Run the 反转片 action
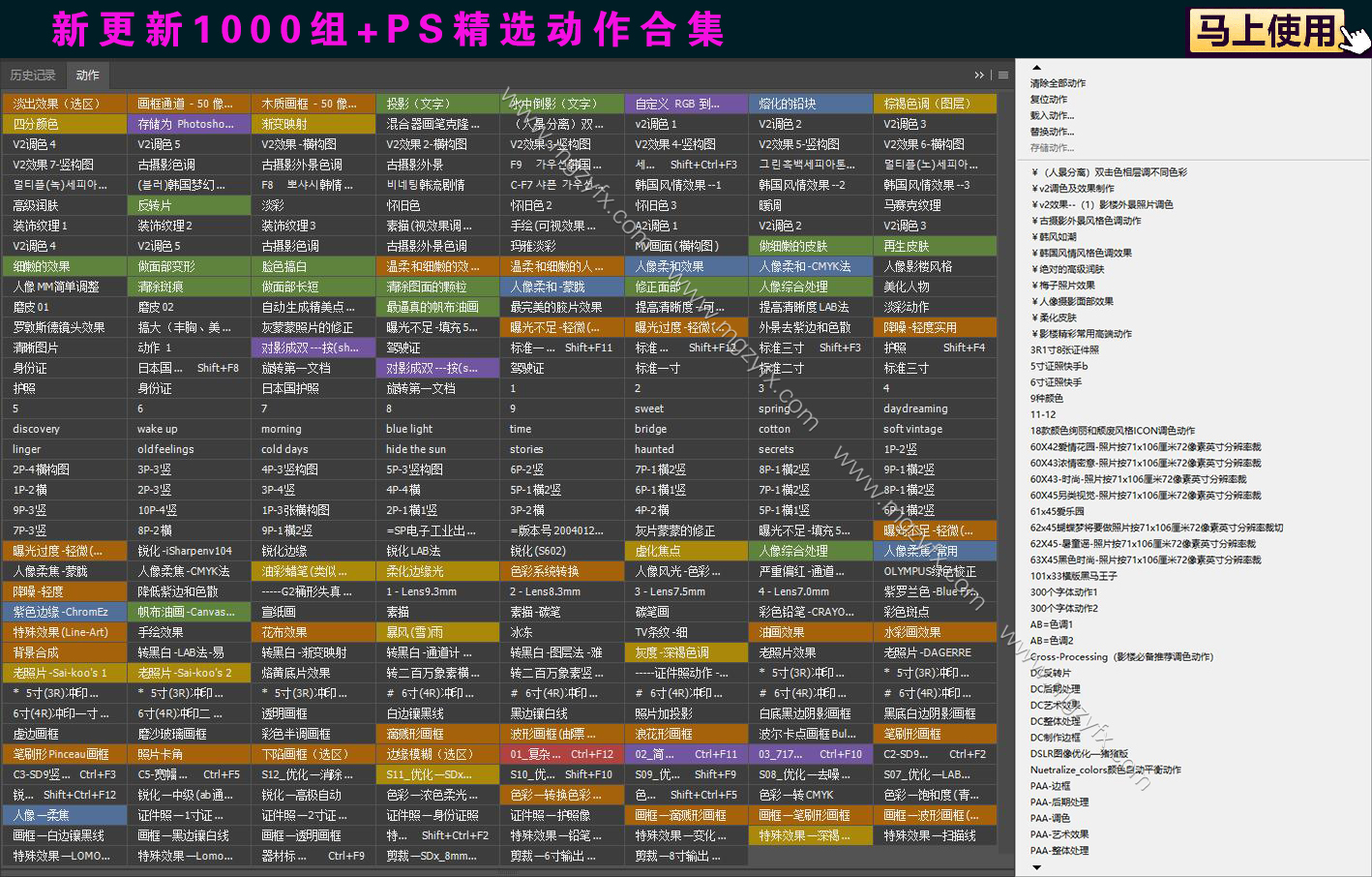This screenshot has width=1372, height=877. tap(189, 205)
